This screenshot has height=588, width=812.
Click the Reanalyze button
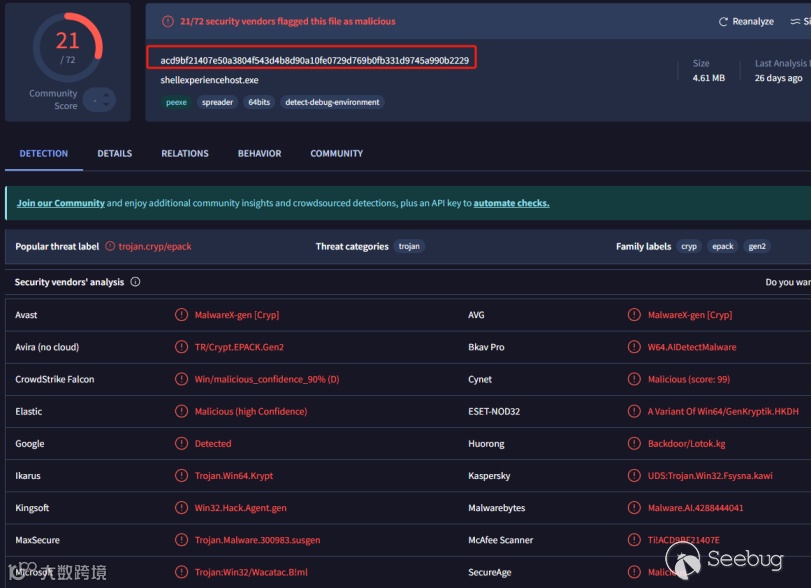pyautogui.click(x=746, y=22)
